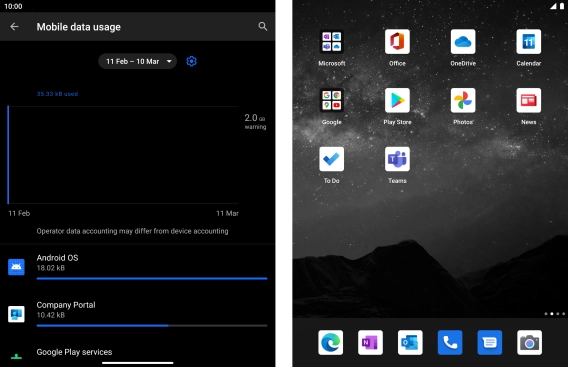Click the Mobile data usage title
The height and width of the screenshot is (367, 568).
point(79,27)
